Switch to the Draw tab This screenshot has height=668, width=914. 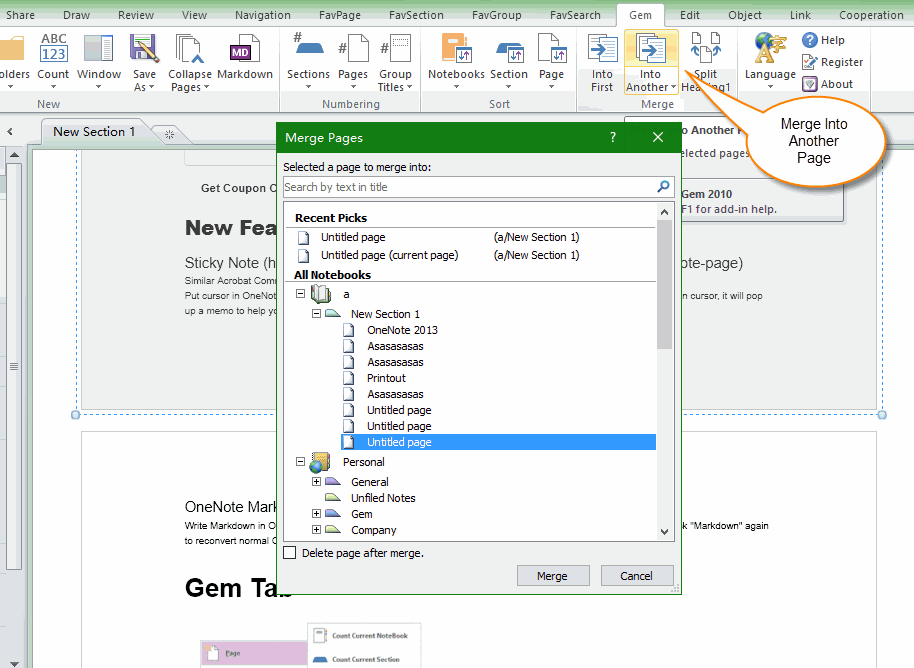[76, 15]
